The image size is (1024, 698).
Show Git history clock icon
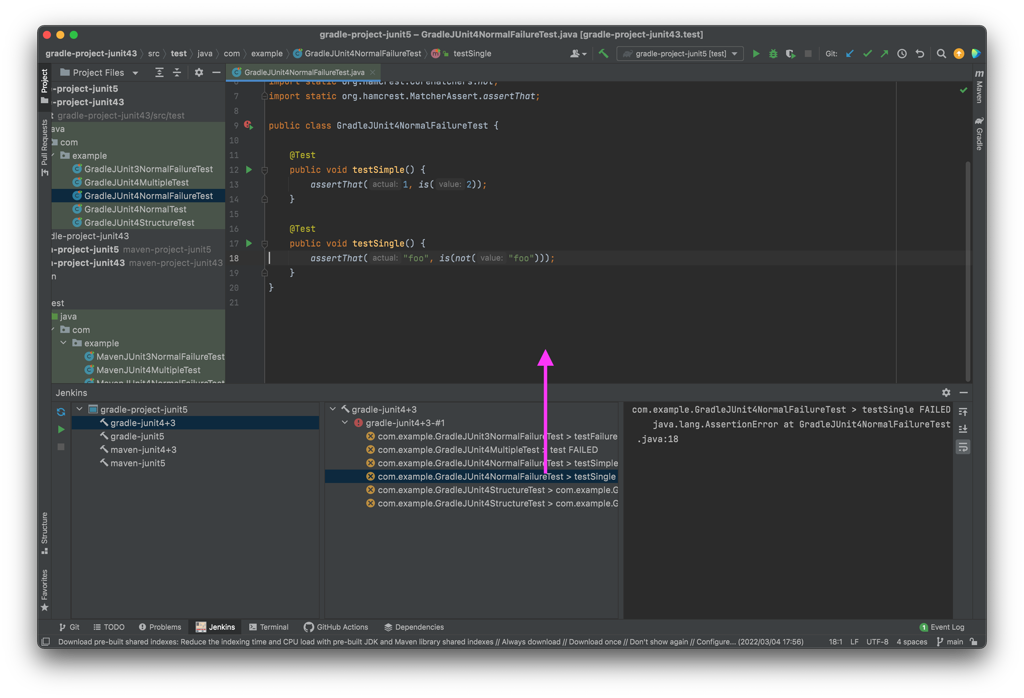902,54
